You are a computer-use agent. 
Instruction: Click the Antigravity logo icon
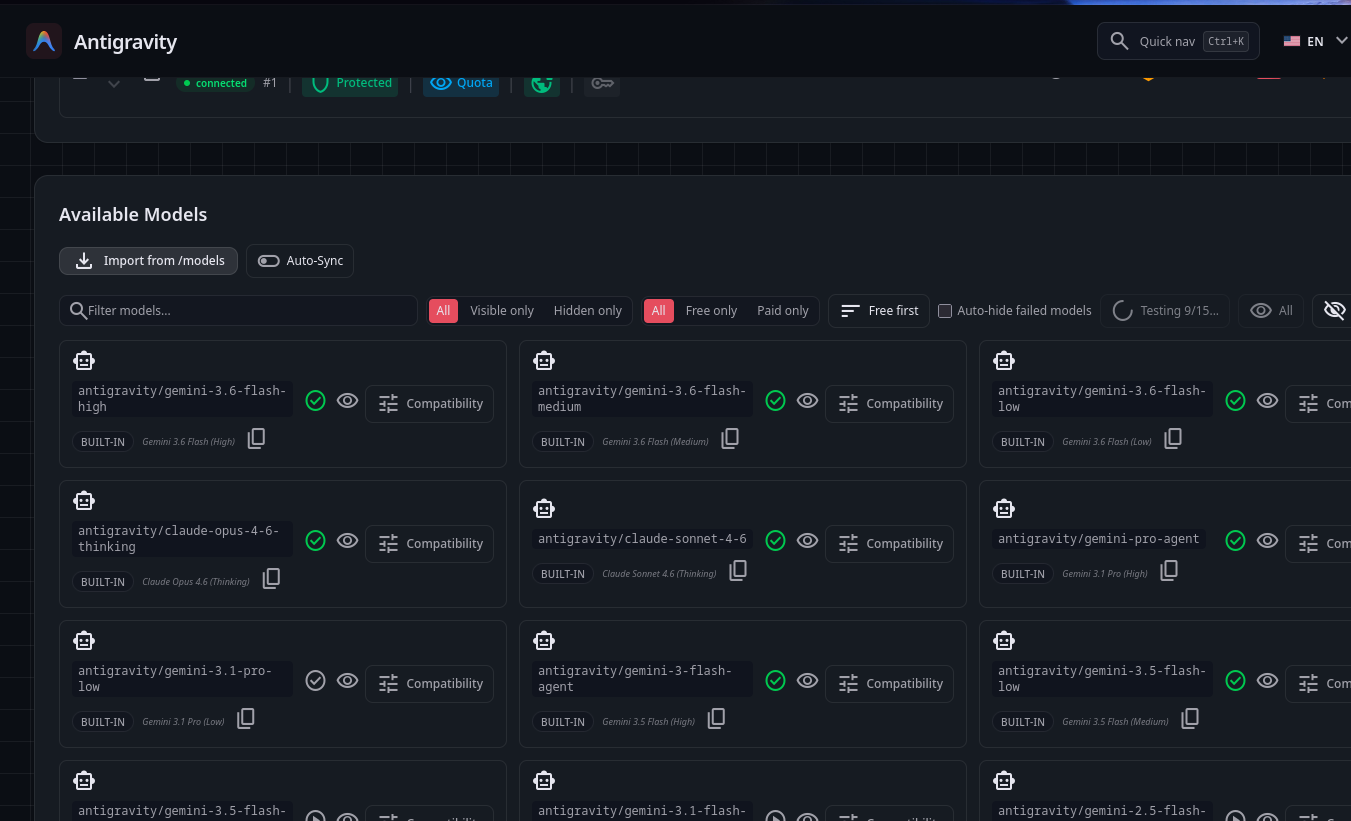point(44,41)
